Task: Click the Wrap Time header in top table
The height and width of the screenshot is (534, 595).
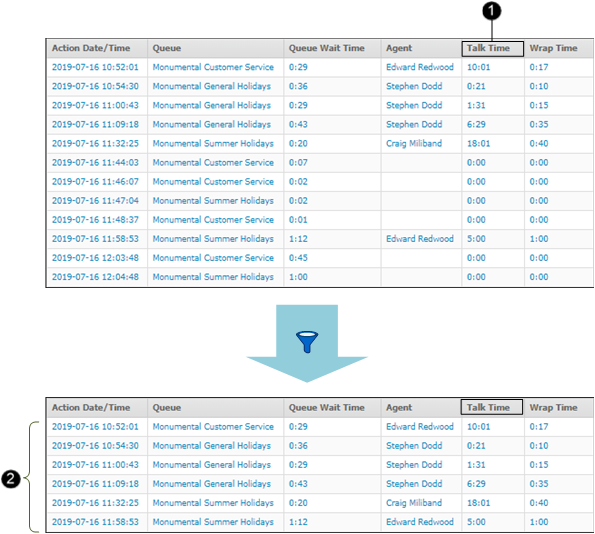Action: (x=553, y=48)
